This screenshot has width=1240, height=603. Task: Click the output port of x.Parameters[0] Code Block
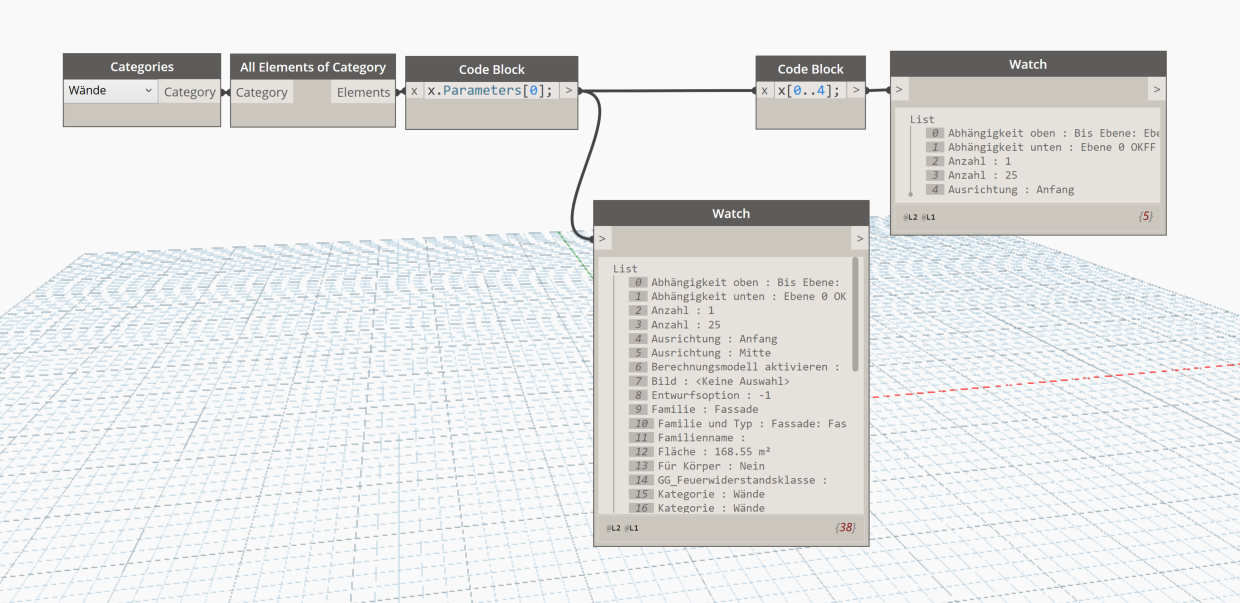tap(571, 89)
